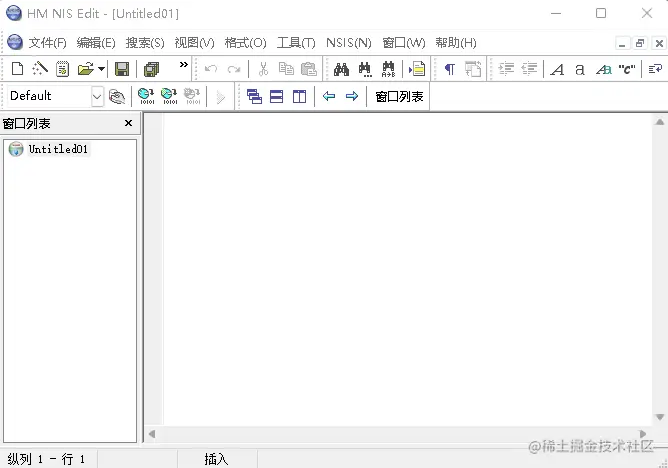Screen dimensions: 668x468
Task: Open the 视图(V) menu
Action: pos(194,43)
